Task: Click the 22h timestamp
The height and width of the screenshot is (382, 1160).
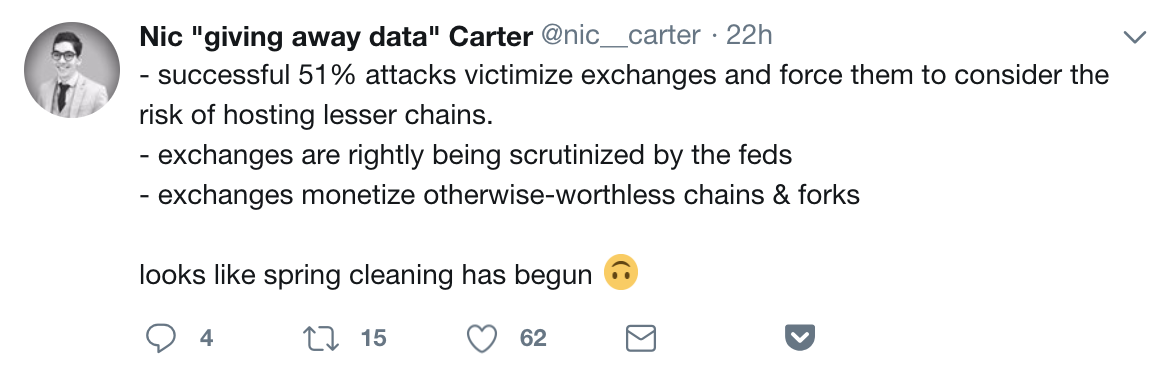Action: click(x=749, y=36)
